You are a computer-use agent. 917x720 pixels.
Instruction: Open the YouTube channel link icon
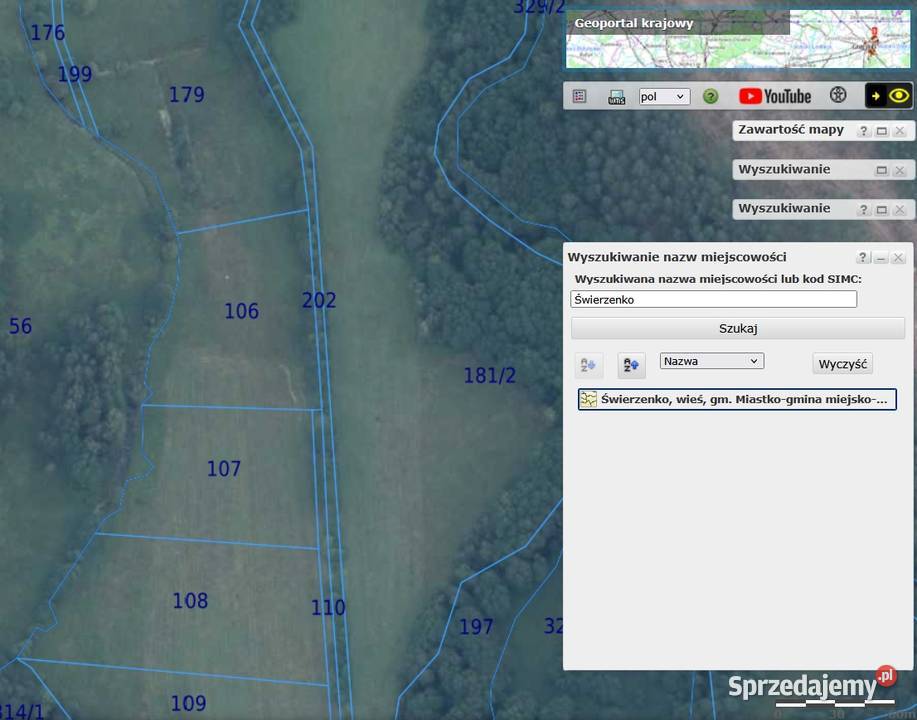click(775, 96)
